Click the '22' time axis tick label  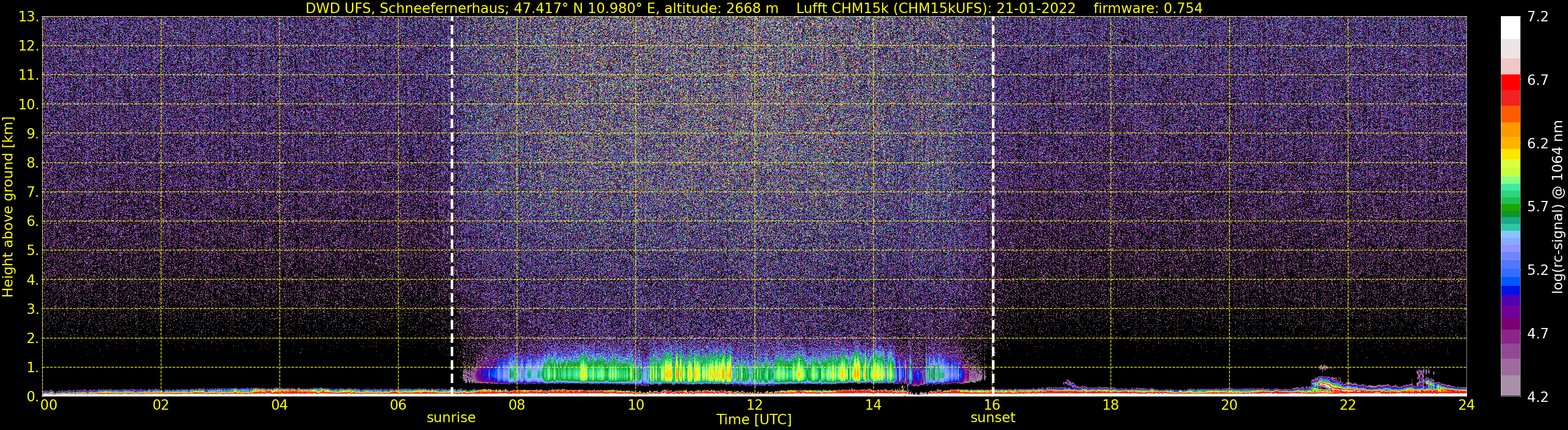click(1348, 405)
